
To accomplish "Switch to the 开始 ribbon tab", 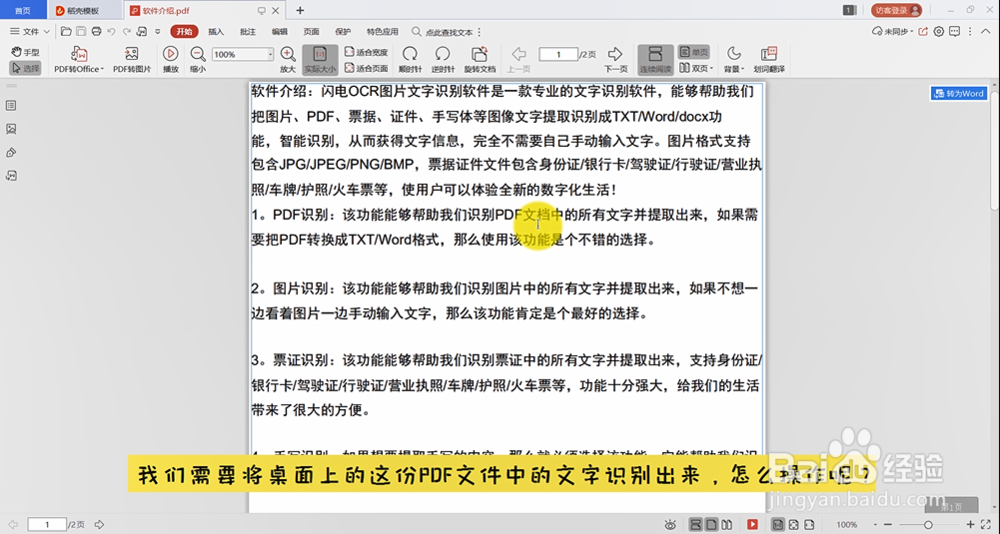I will point(184,31).
